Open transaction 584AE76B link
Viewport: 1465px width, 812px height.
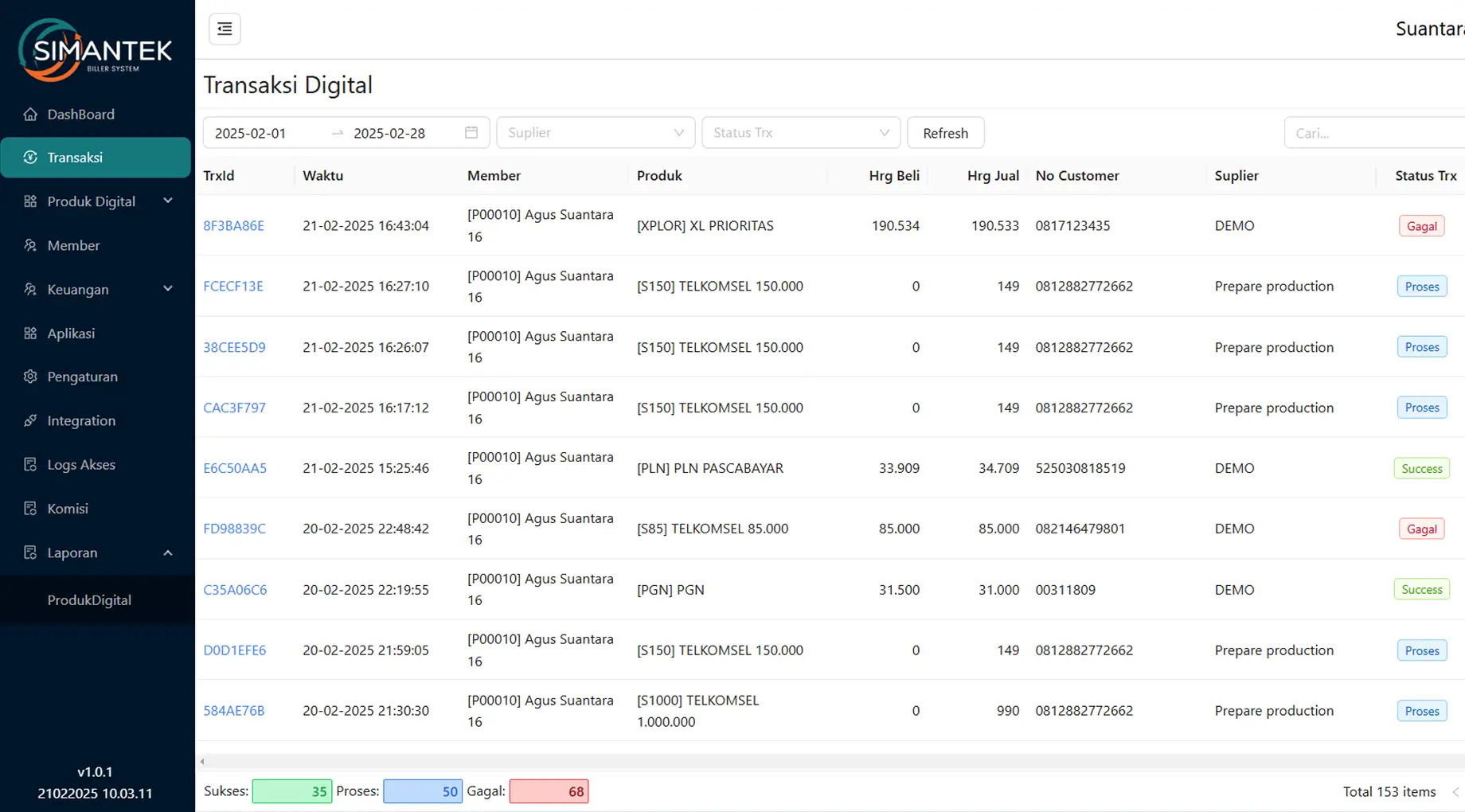pos(233,710)
